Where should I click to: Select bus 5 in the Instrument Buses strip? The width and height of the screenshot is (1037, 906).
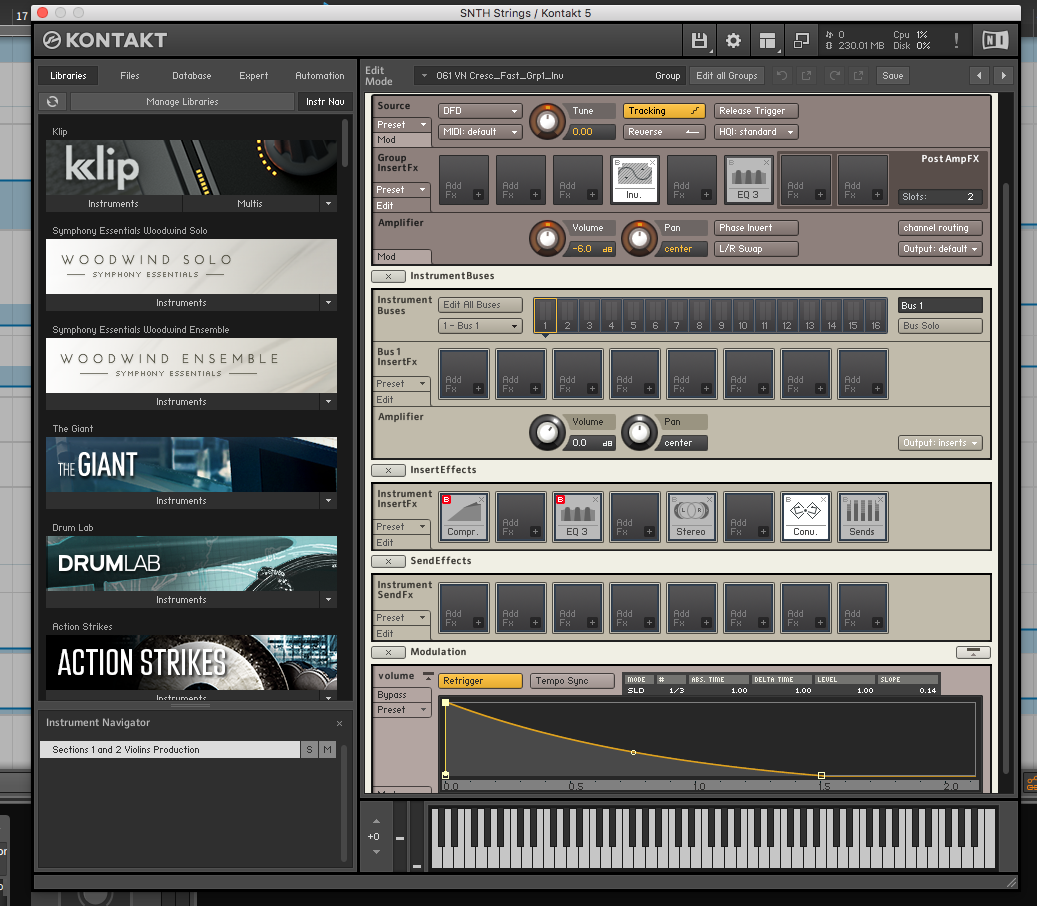coord(633,315)
